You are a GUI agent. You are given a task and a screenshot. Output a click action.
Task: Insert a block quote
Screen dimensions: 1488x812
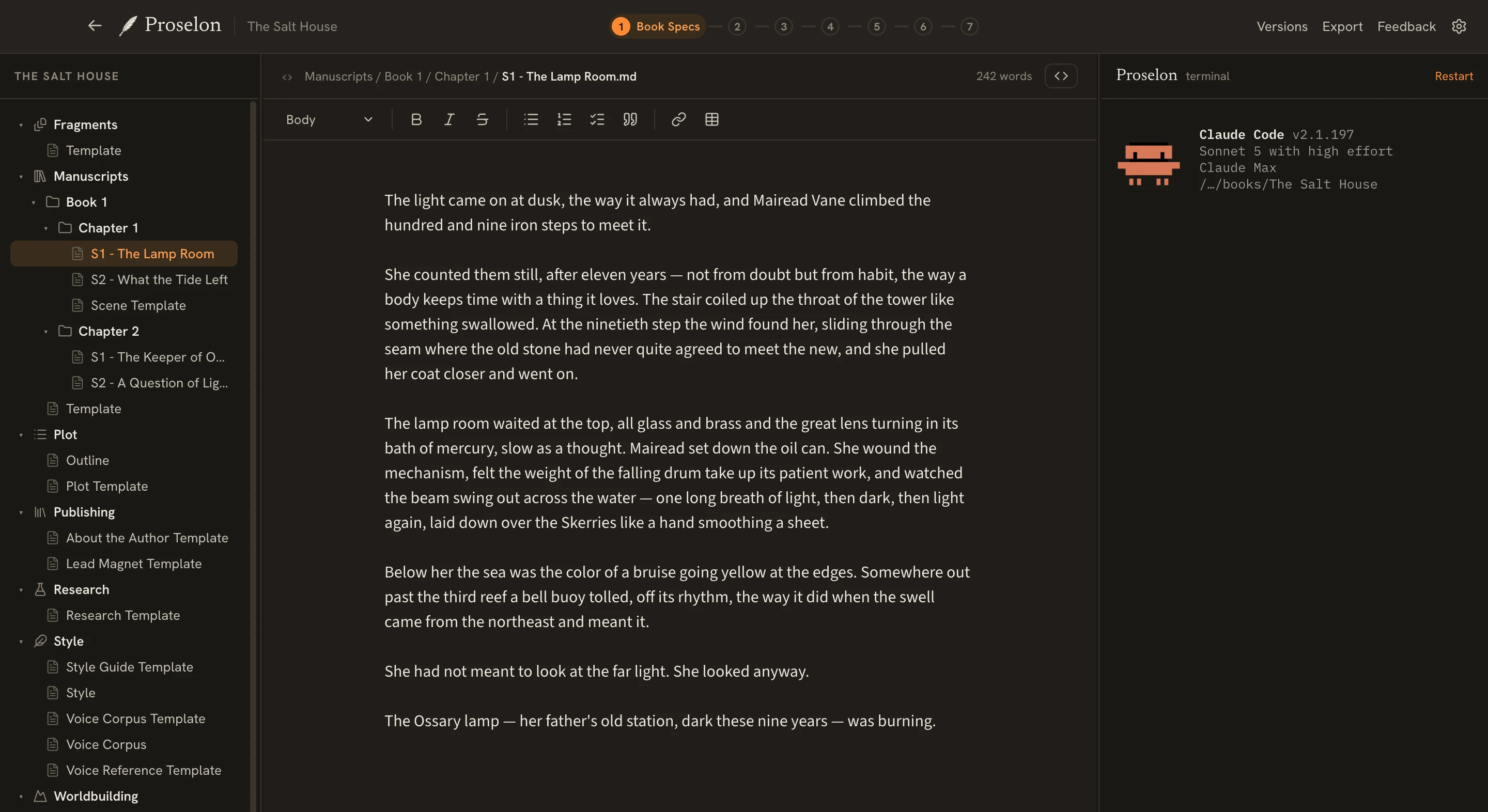[x=630, y=119]
